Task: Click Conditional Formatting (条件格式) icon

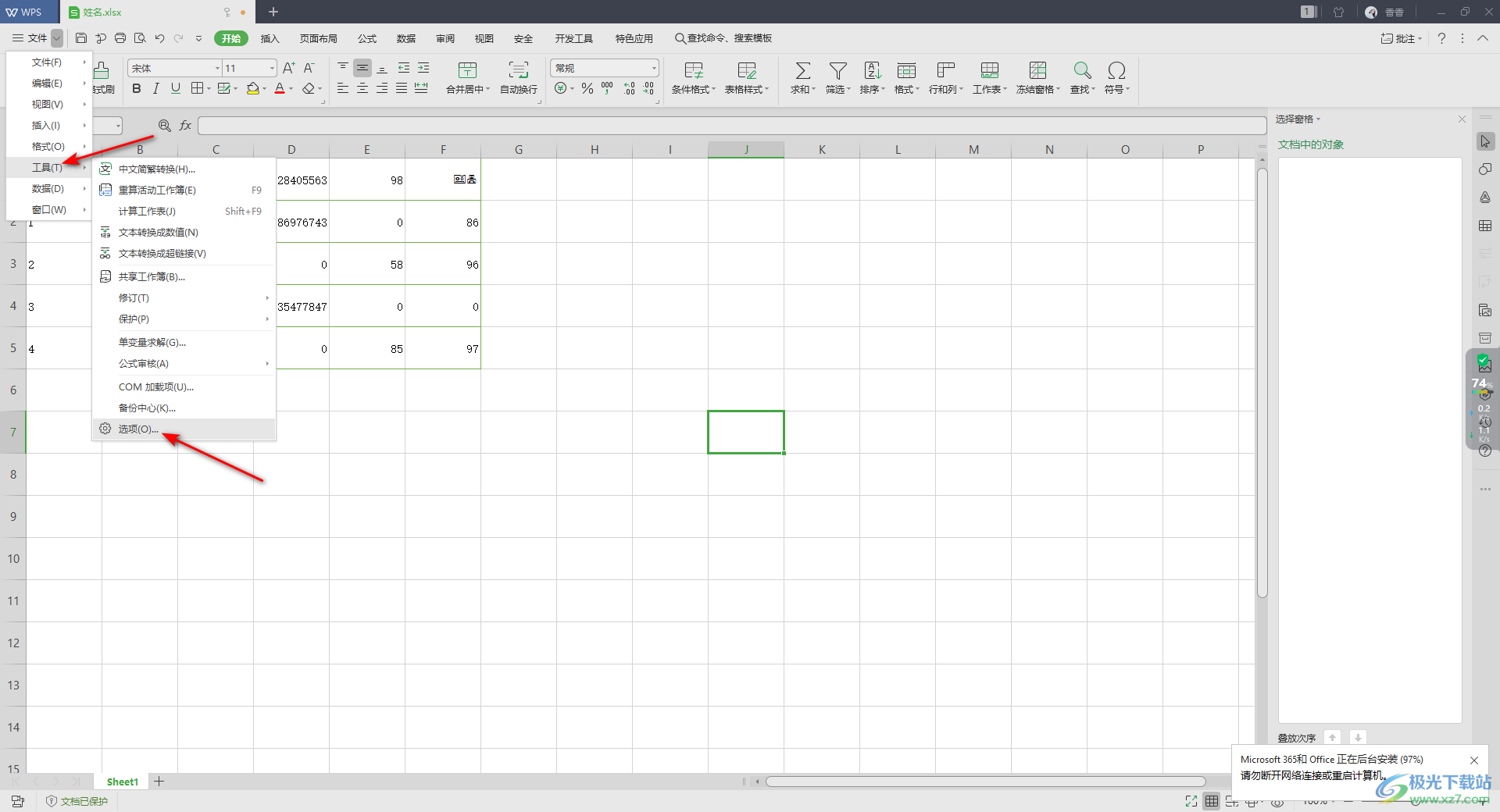Action: pyautogui.click(x=693, y=71)
